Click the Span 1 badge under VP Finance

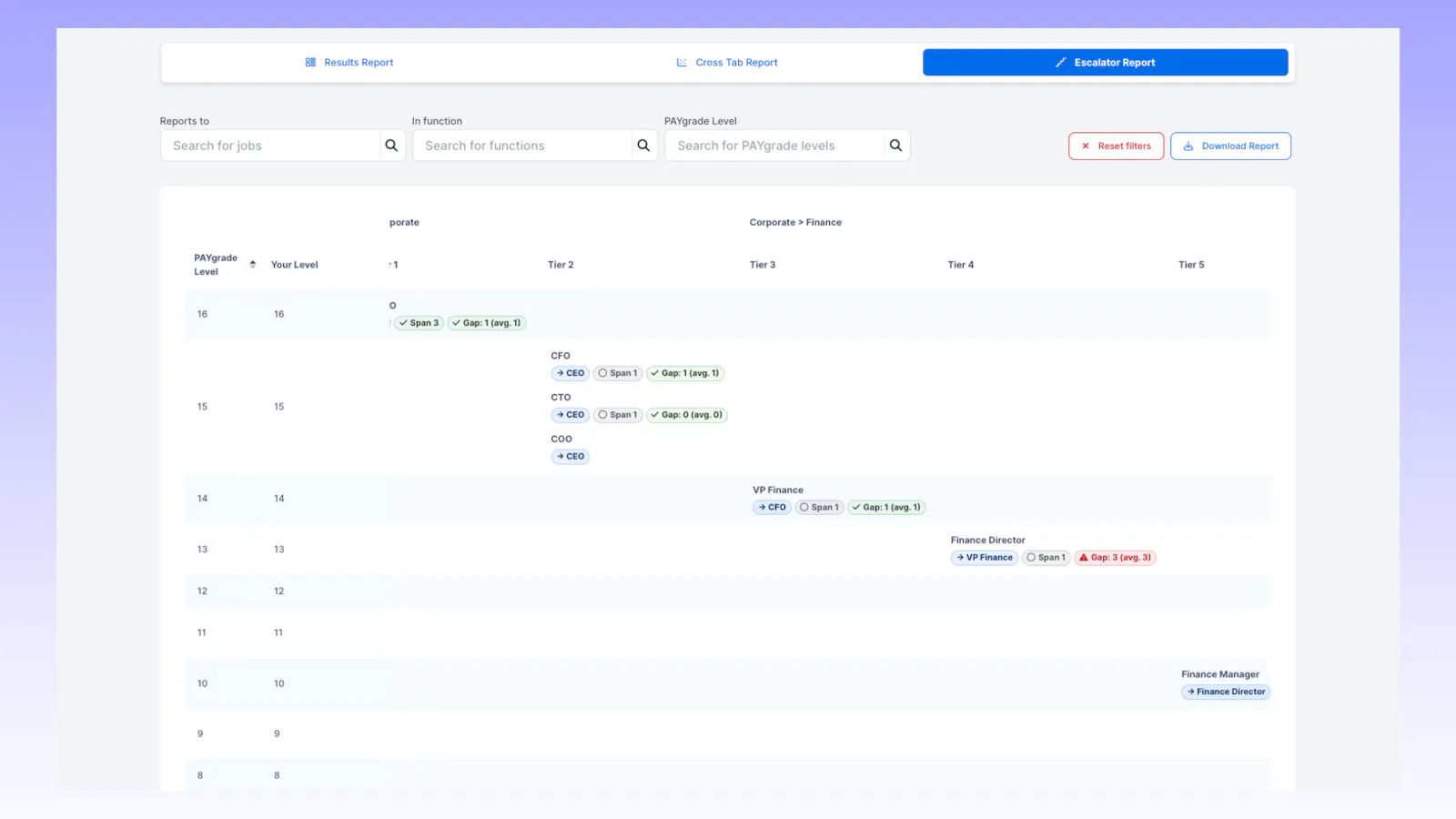[x=820, y=508]
